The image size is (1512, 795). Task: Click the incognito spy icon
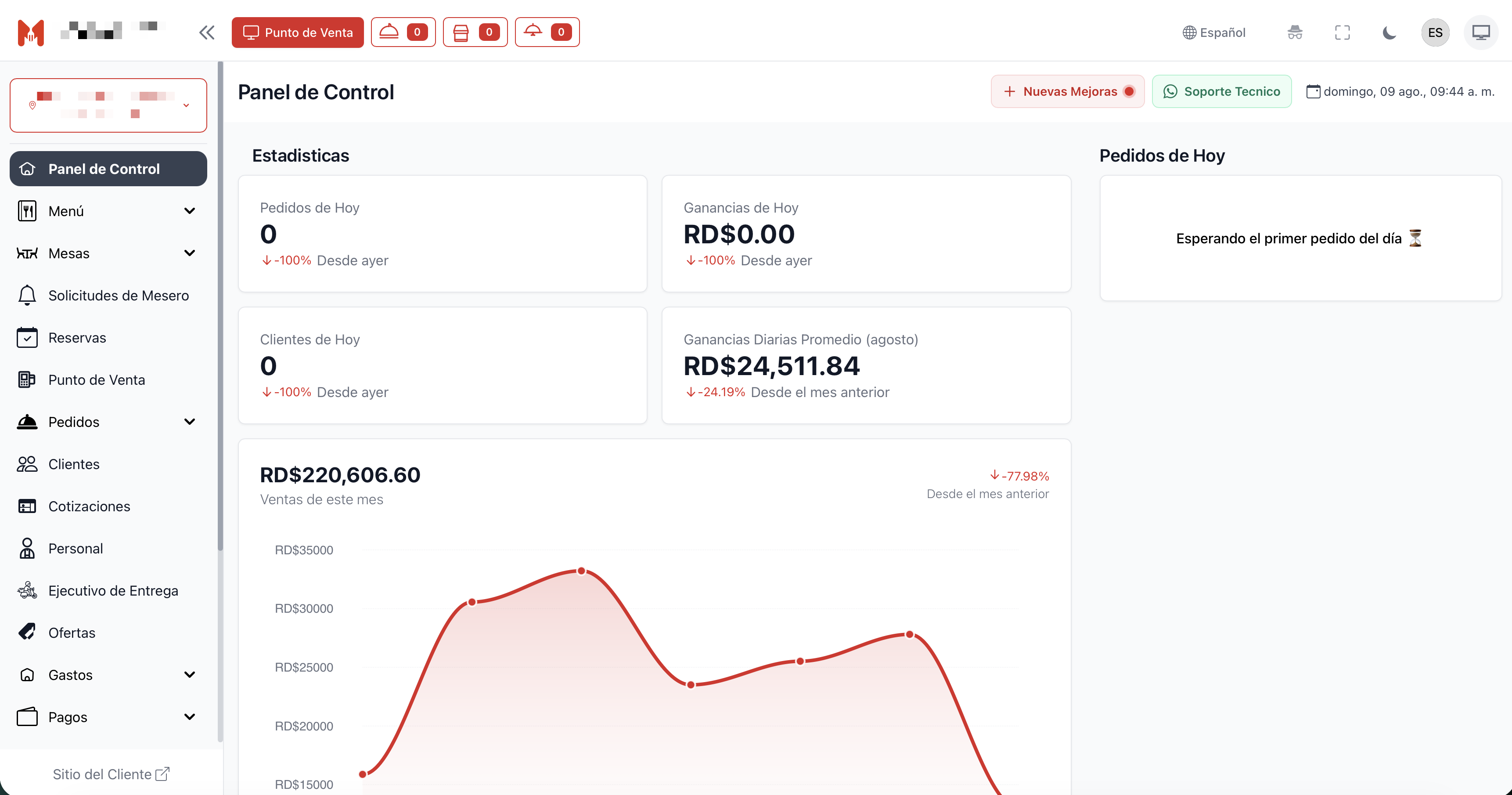click(1295, 33)
